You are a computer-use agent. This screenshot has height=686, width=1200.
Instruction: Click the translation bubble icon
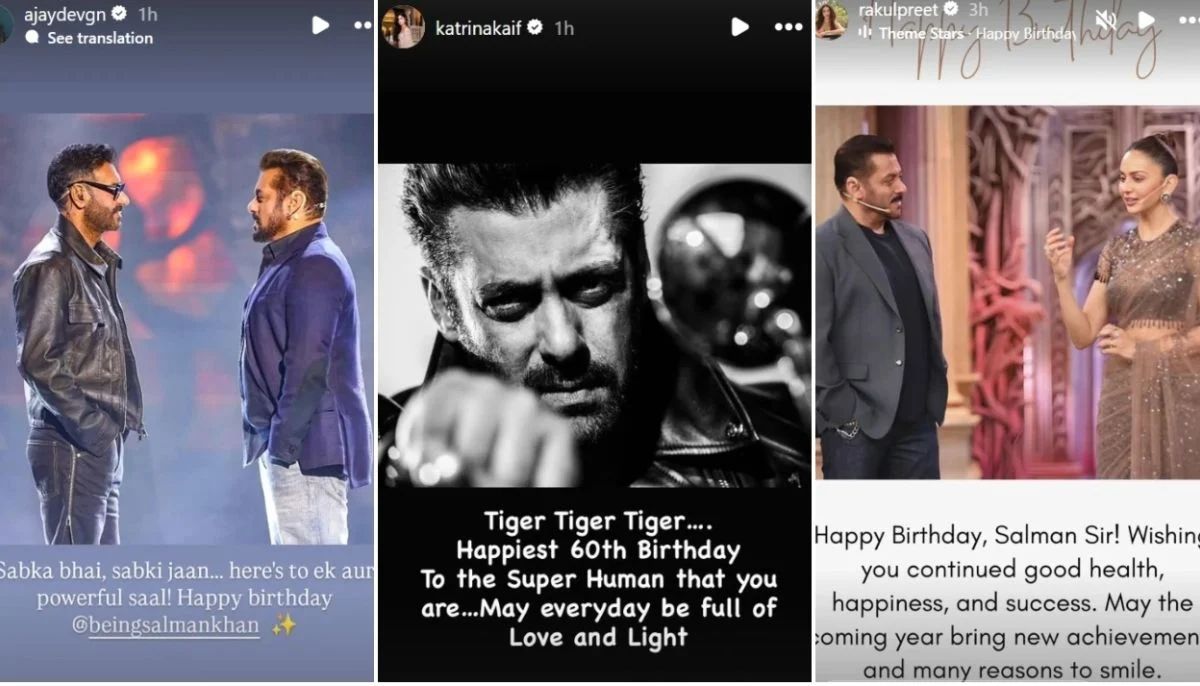point(32,38)
